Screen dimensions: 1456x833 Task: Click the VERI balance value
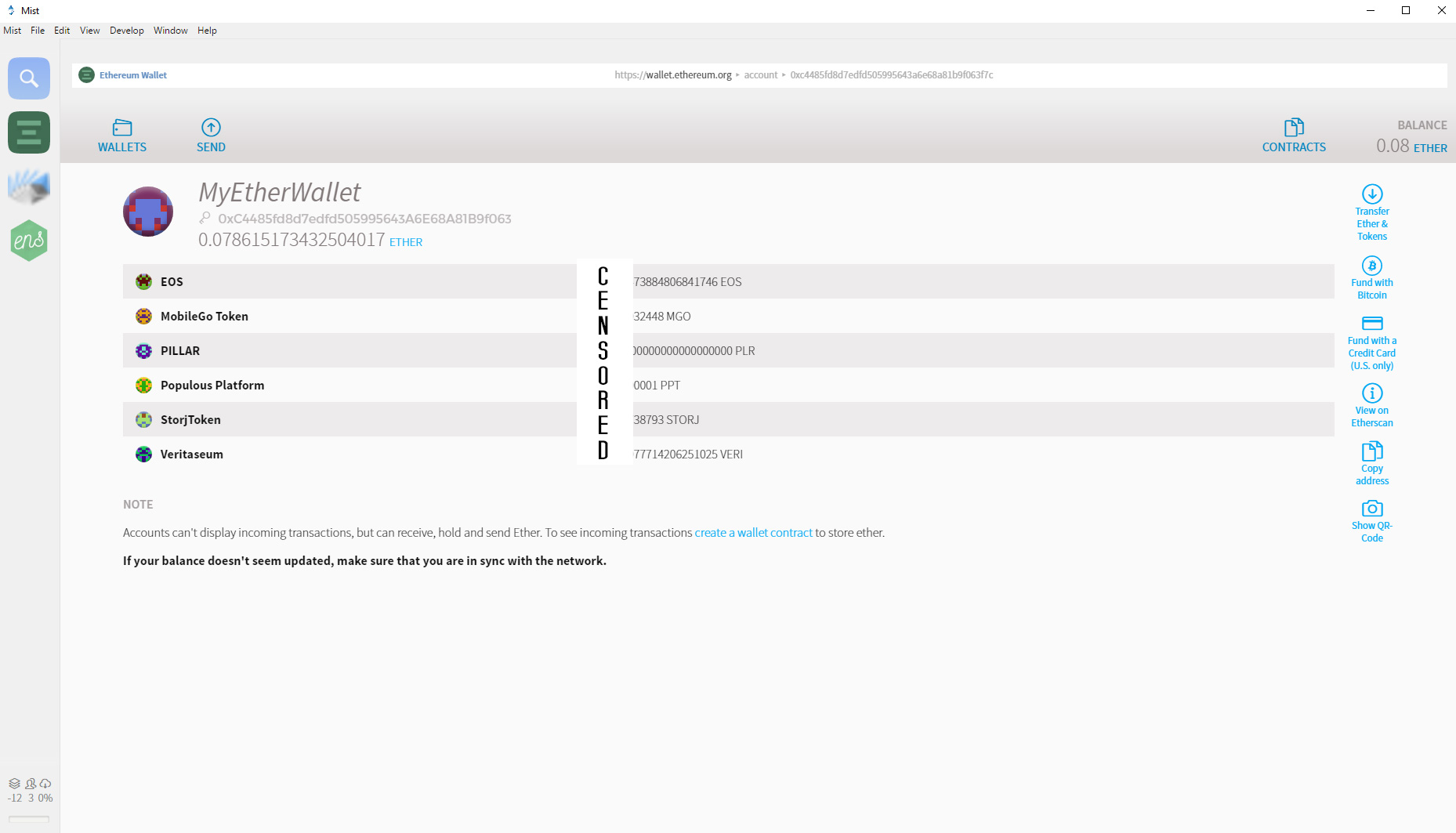point(688,455)
